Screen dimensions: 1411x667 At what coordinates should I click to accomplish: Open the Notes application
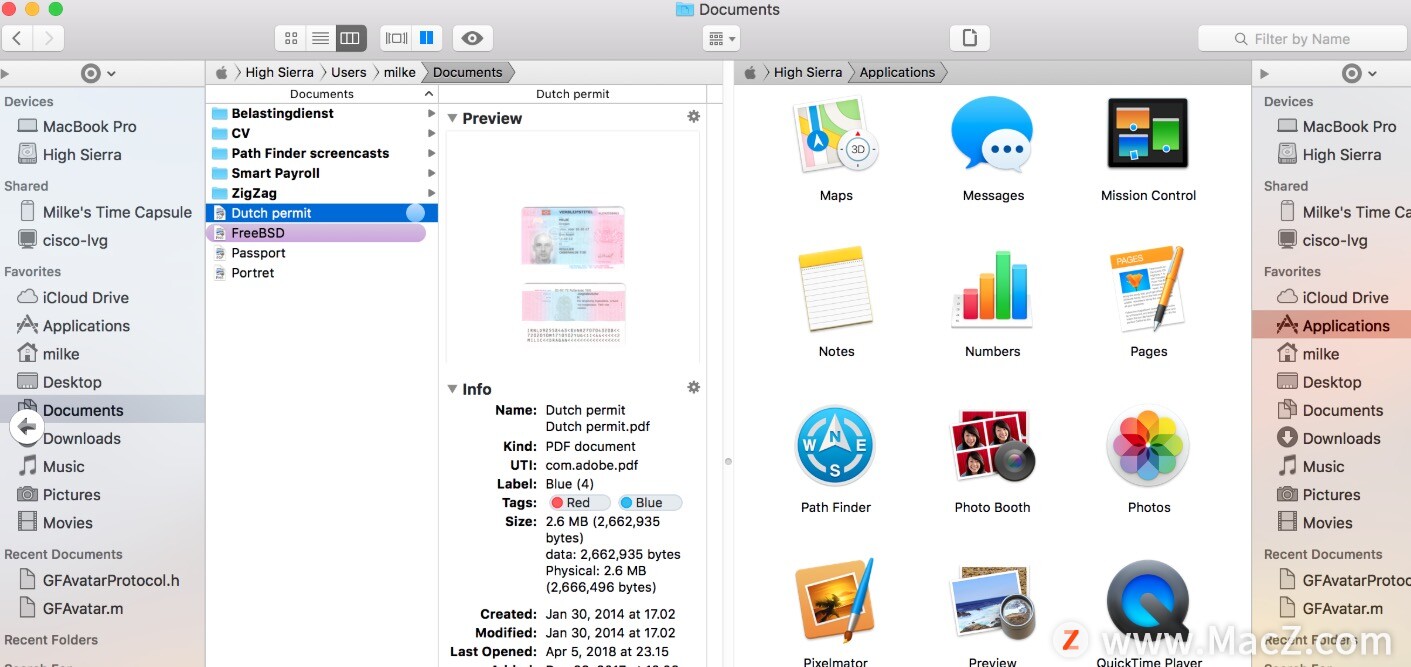836,290
